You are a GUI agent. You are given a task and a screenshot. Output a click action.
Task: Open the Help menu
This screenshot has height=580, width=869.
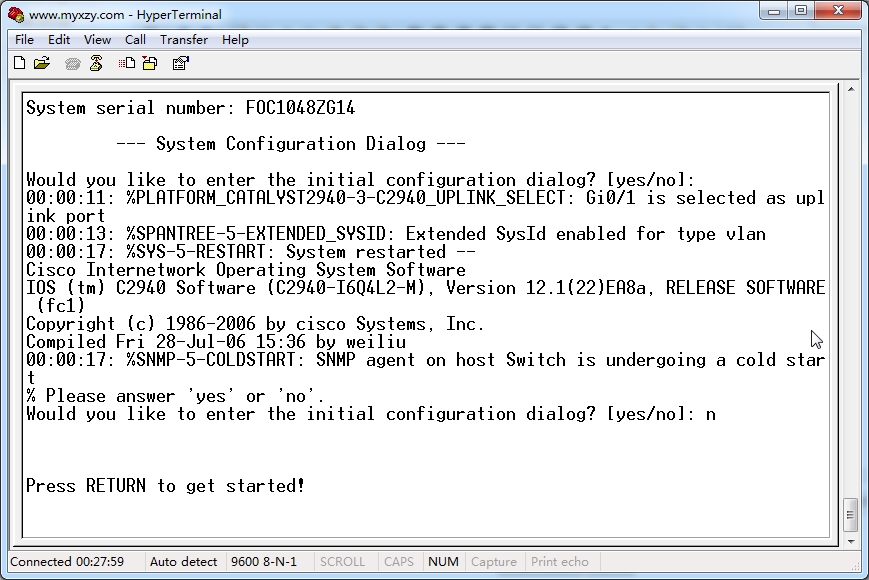235,40
